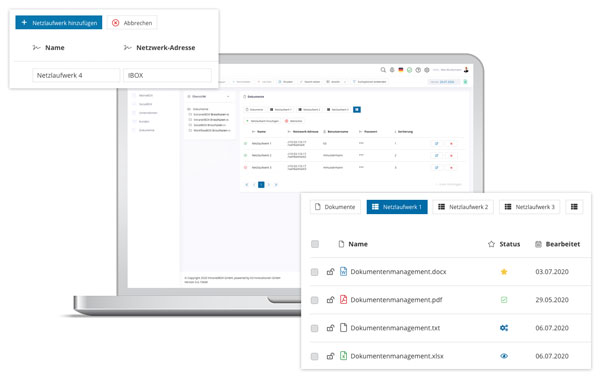Click pagination page 1 button on laptop screen

click(261, 185)
